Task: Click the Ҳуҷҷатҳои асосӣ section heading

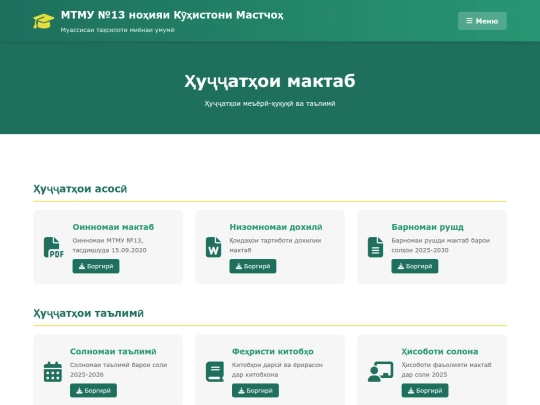Action: [80, 189]
